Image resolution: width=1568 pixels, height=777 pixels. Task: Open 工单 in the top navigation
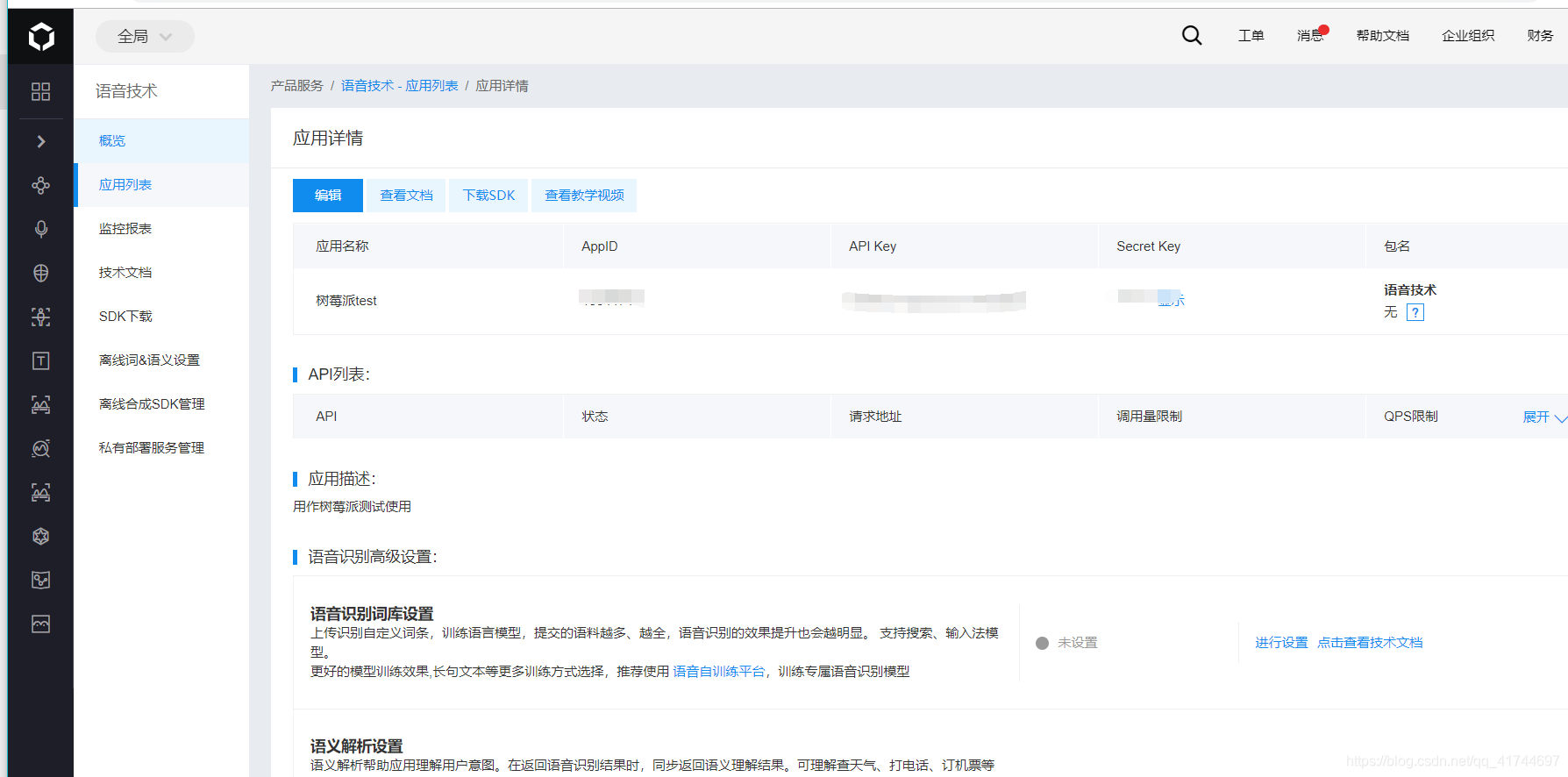(x=1251, y=35)
